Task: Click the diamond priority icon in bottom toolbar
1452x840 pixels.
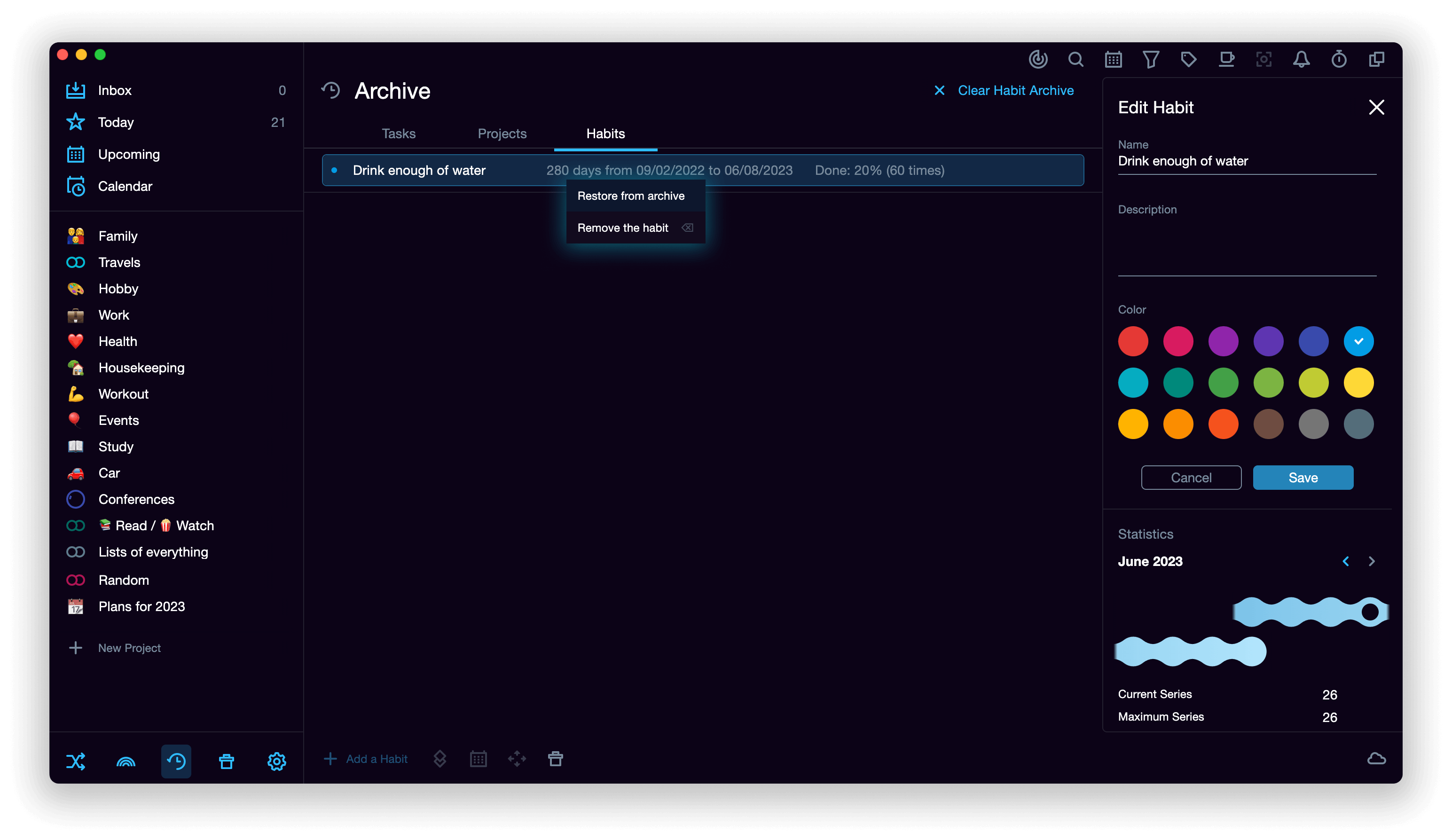Action: [x=440, y=759]
